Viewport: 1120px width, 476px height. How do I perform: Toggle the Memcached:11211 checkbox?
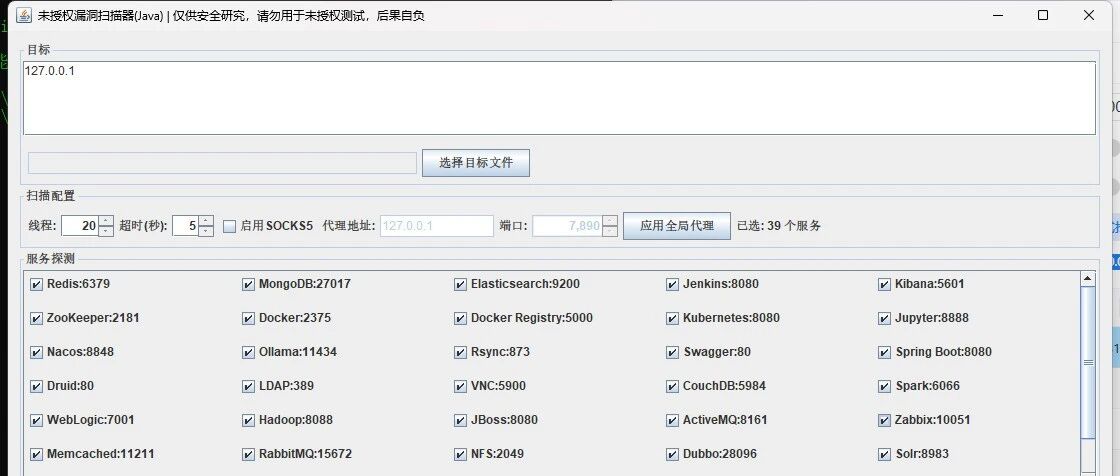[x=36, y=454]
